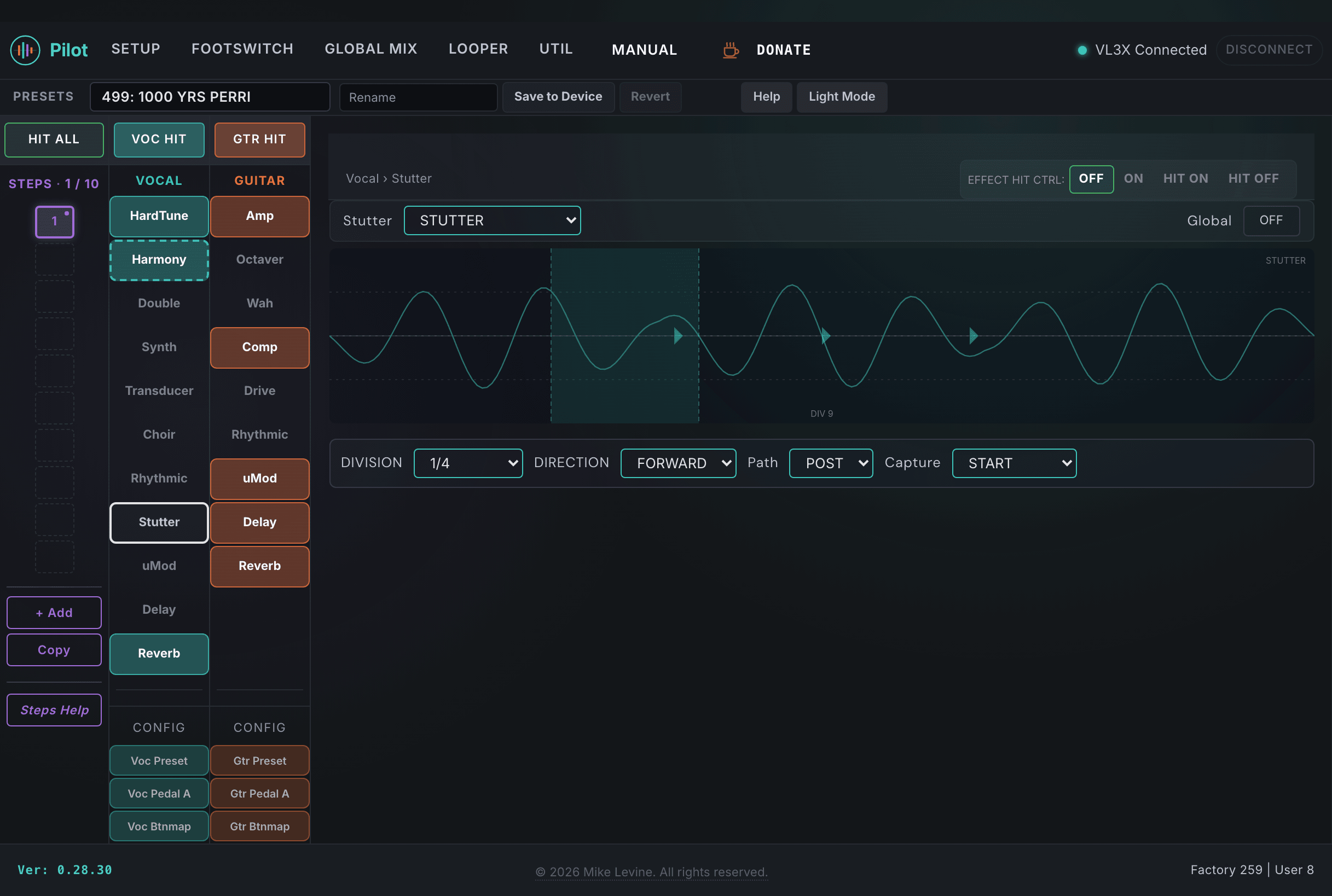This screenshot has height=896, width=1332.
Task: Select the guitar Octaver effect
Action: click(259, 260)
